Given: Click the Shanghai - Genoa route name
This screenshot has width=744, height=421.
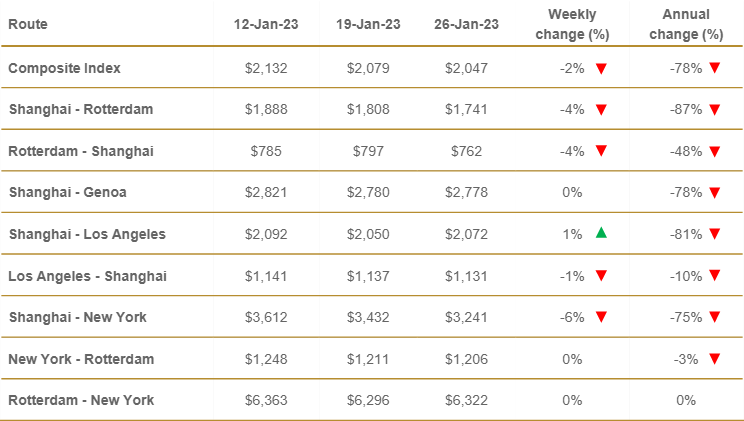Looking at the screenshot, I should [x=67, y=193].
